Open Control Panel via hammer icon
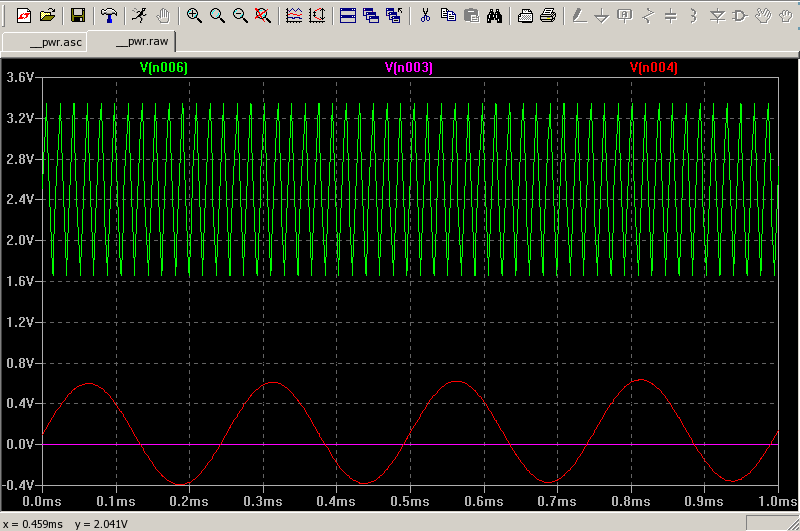The image size is (800, 531). tap(109, 15)
